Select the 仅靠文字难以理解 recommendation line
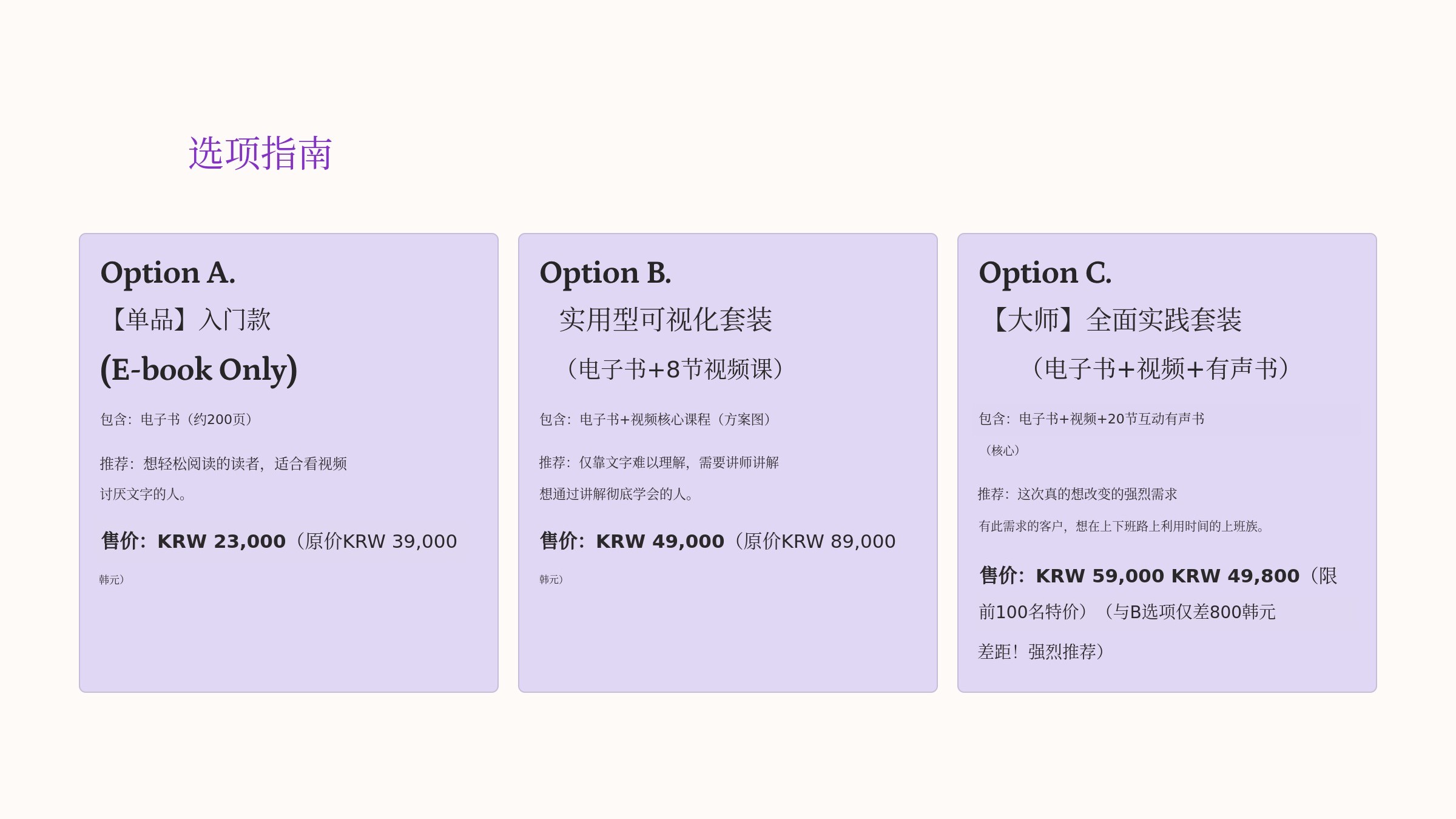This screenshot has width=1456, height=819. pyautogui.click(x=659, y=463)
